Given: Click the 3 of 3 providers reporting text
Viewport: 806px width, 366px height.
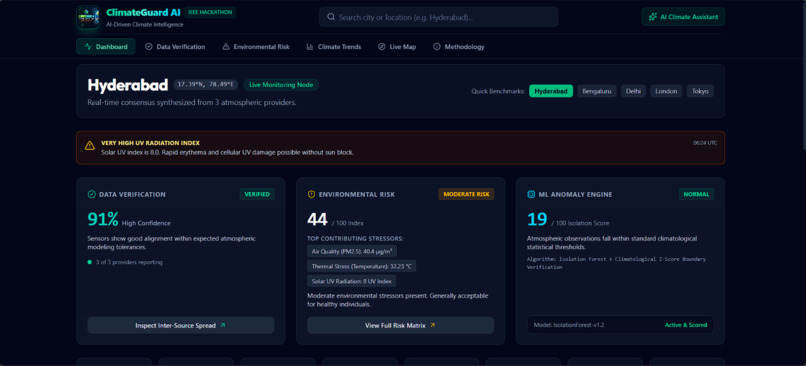Looking at the screenshot, I should pyautogui.click(x=129, y=262).
